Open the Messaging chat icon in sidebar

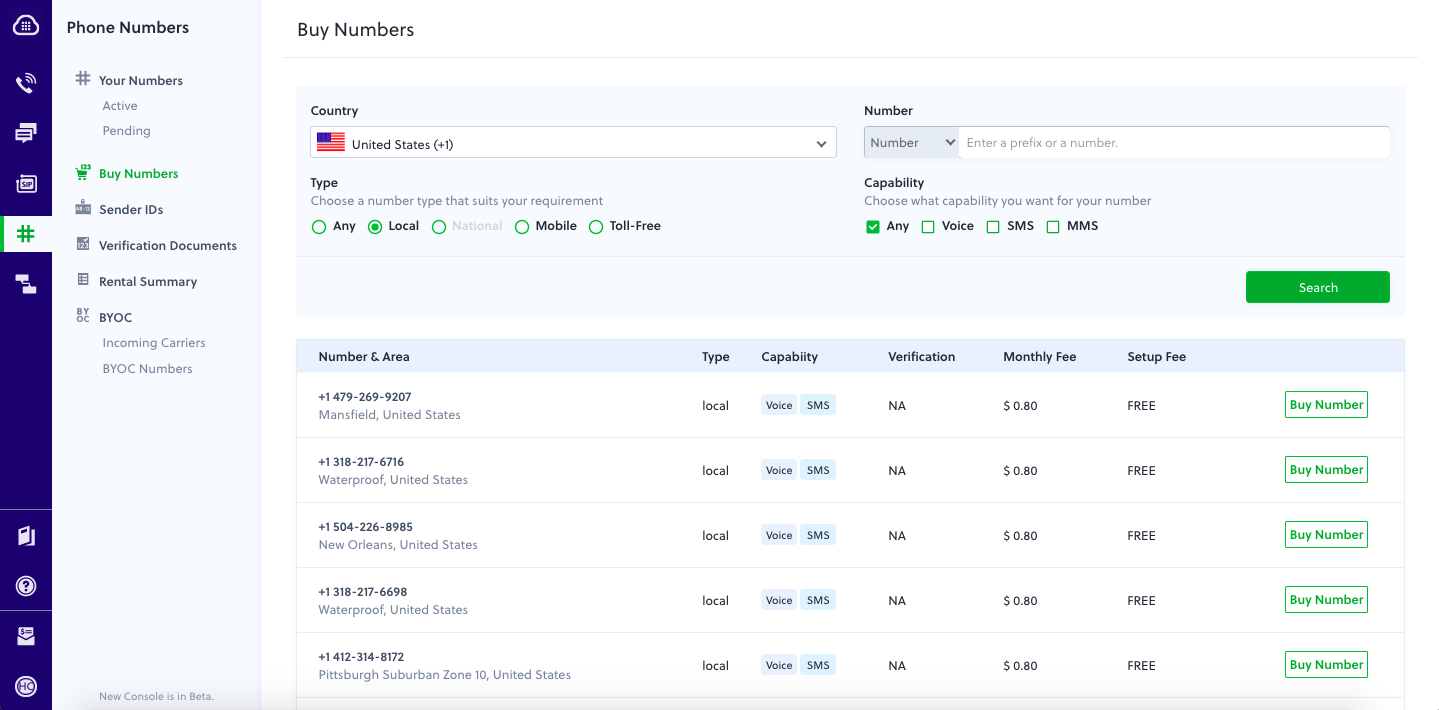pyautogui.click(x=26, y=133)
